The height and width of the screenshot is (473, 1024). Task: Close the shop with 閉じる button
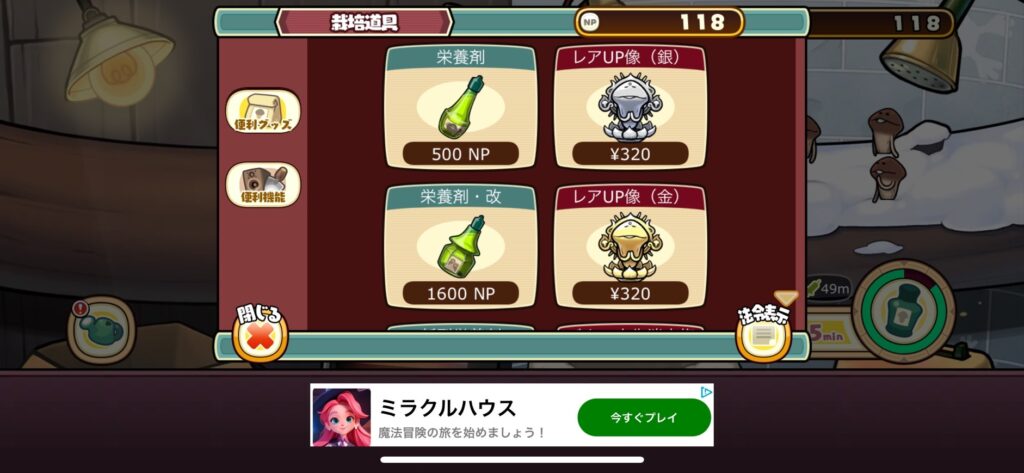tap(260, 333)
